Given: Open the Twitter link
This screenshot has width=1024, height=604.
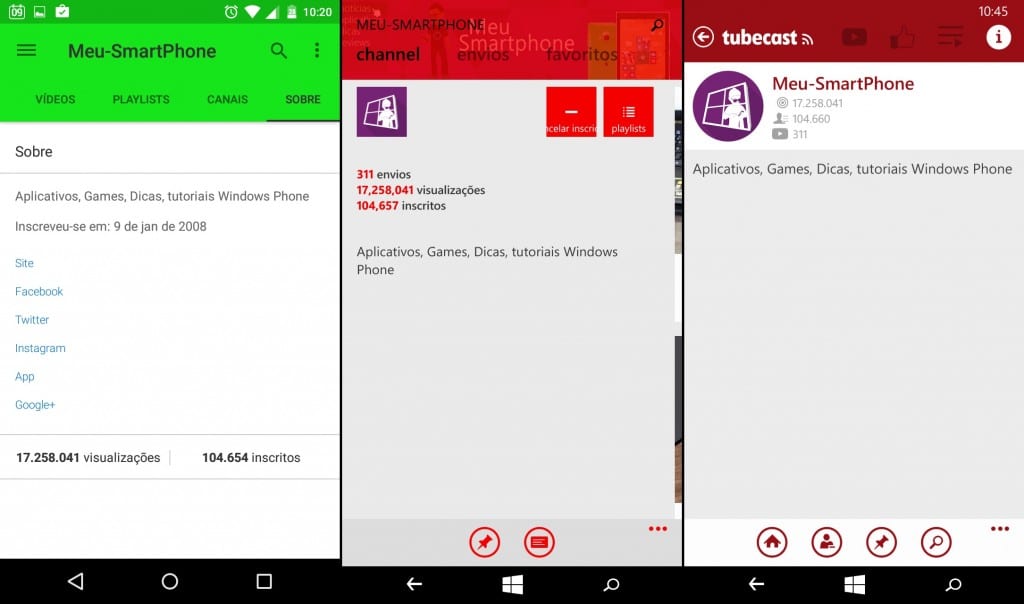Looking at the screenshot, I should pyautogui.click(x=32, y=319).
